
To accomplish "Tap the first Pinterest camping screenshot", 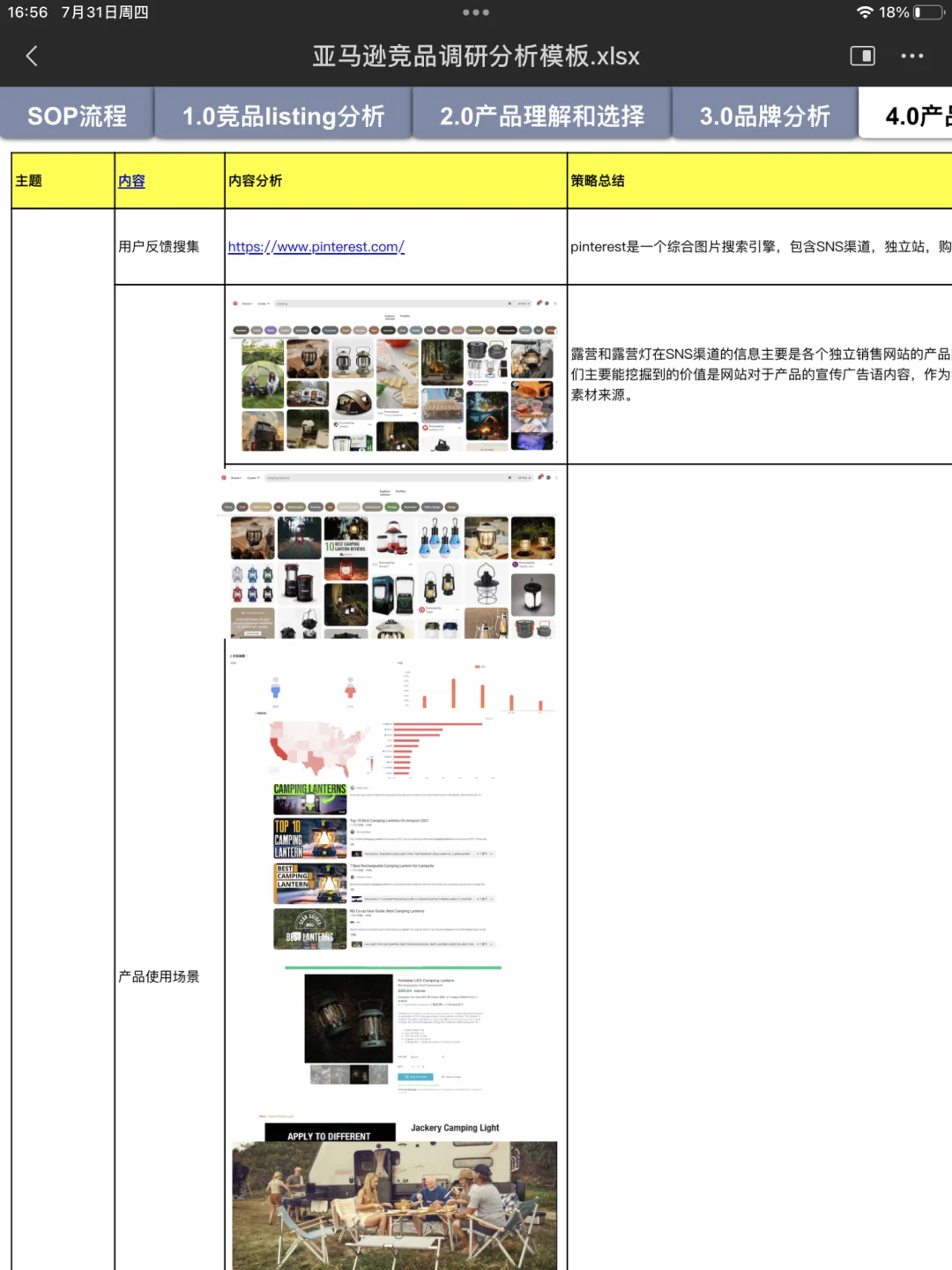I will point(395,375).
